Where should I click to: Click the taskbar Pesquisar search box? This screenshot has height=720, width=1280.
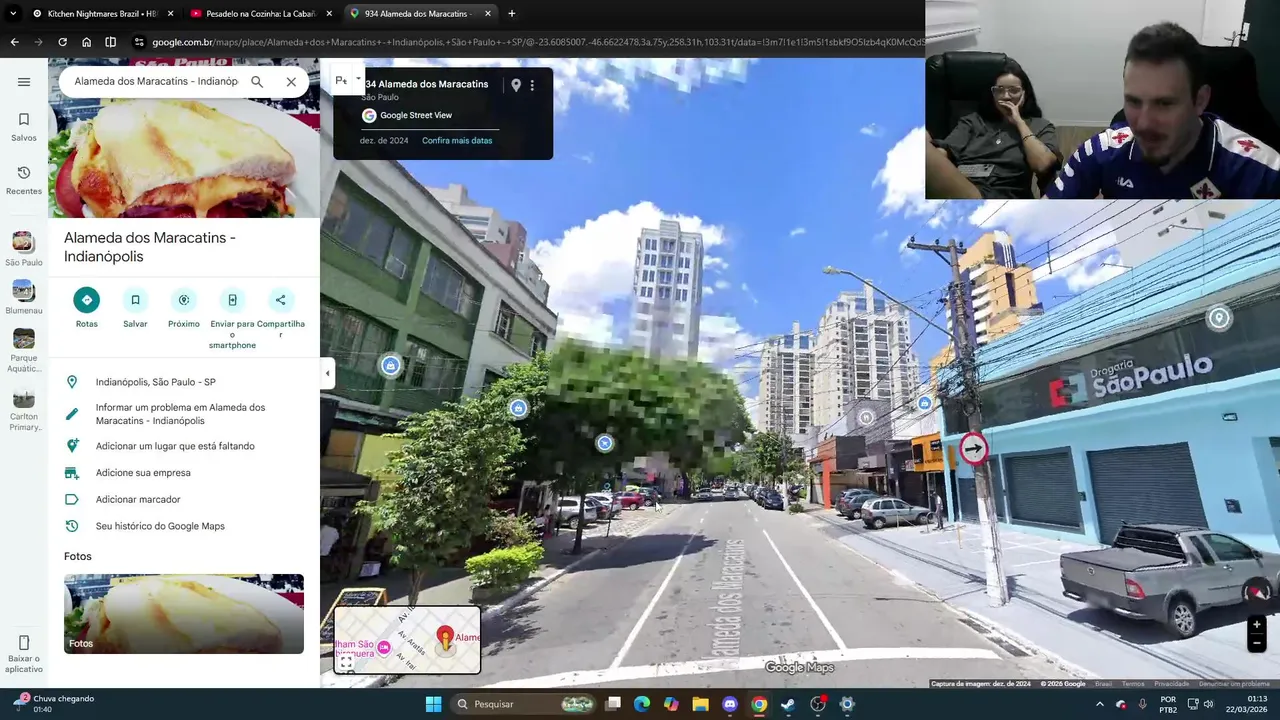[x=524, y=704]
